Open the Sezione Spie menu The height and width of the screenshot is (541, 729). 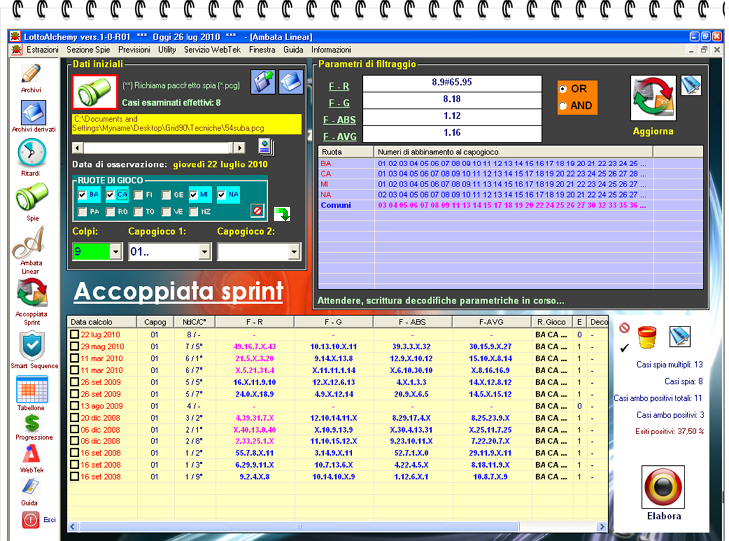click(88, 50)
